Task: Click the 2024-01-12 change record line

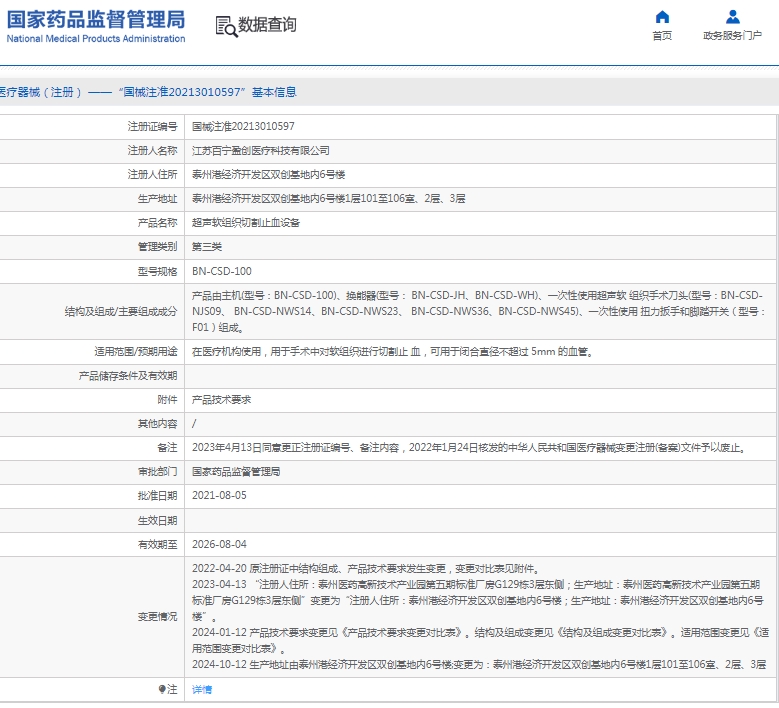Action: pyautogui.click(x=480, y=640)
